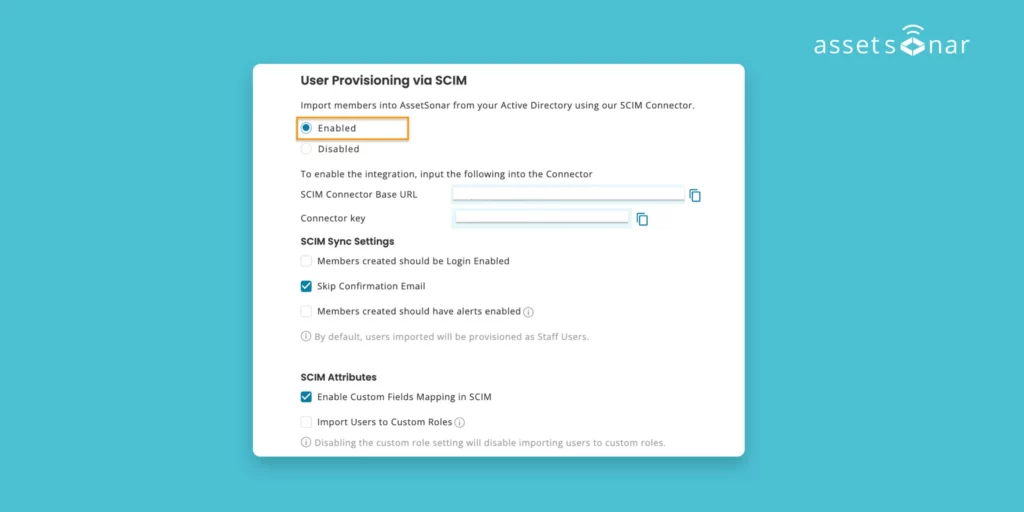The width and height of the screenshot is (1024, 512).
Task: Uncheck Enable Custom Fields Mapping in SCIM
Action: (306, 397)
